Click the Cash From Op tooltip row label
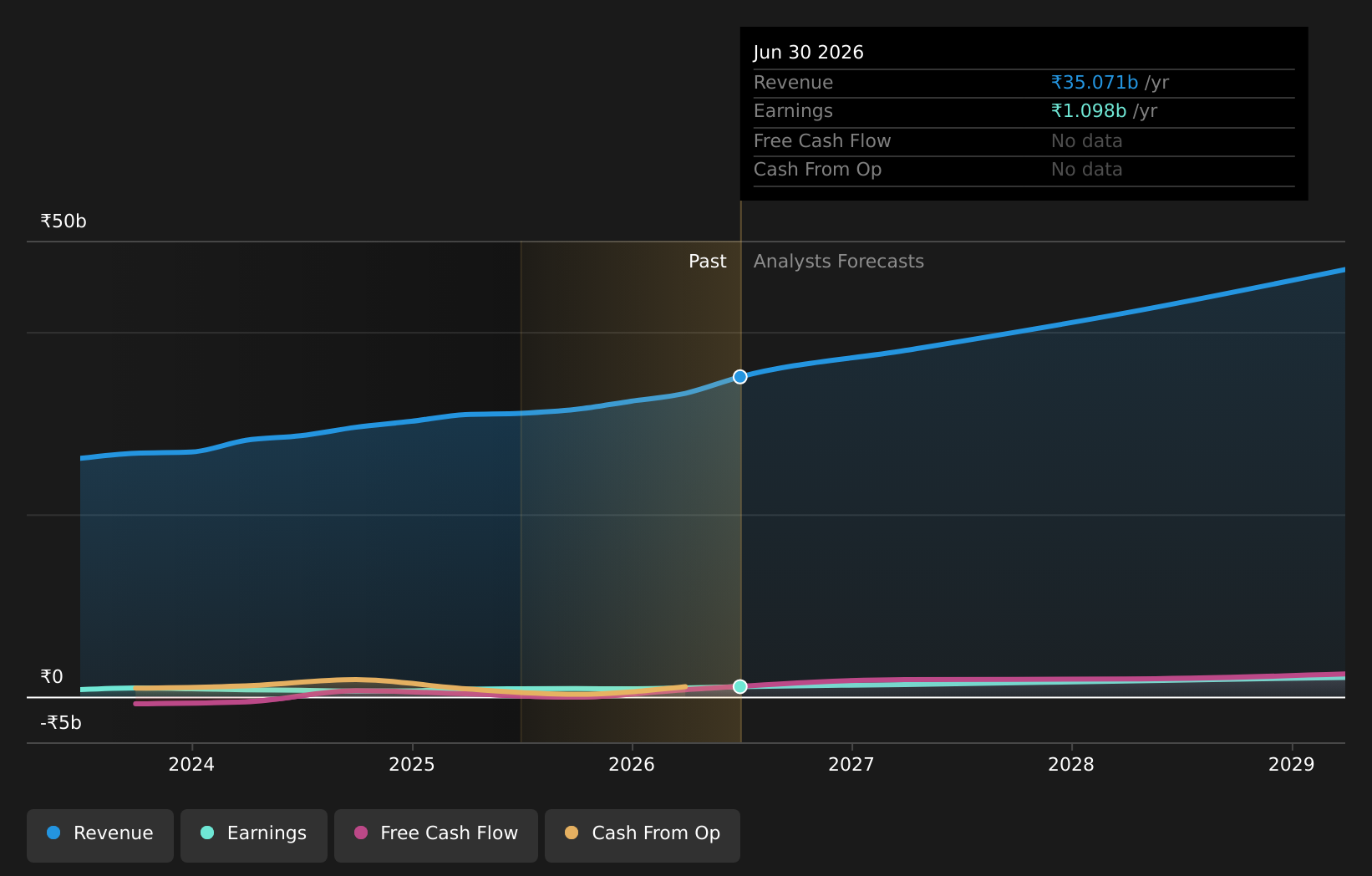 click(x=818, y=170)
